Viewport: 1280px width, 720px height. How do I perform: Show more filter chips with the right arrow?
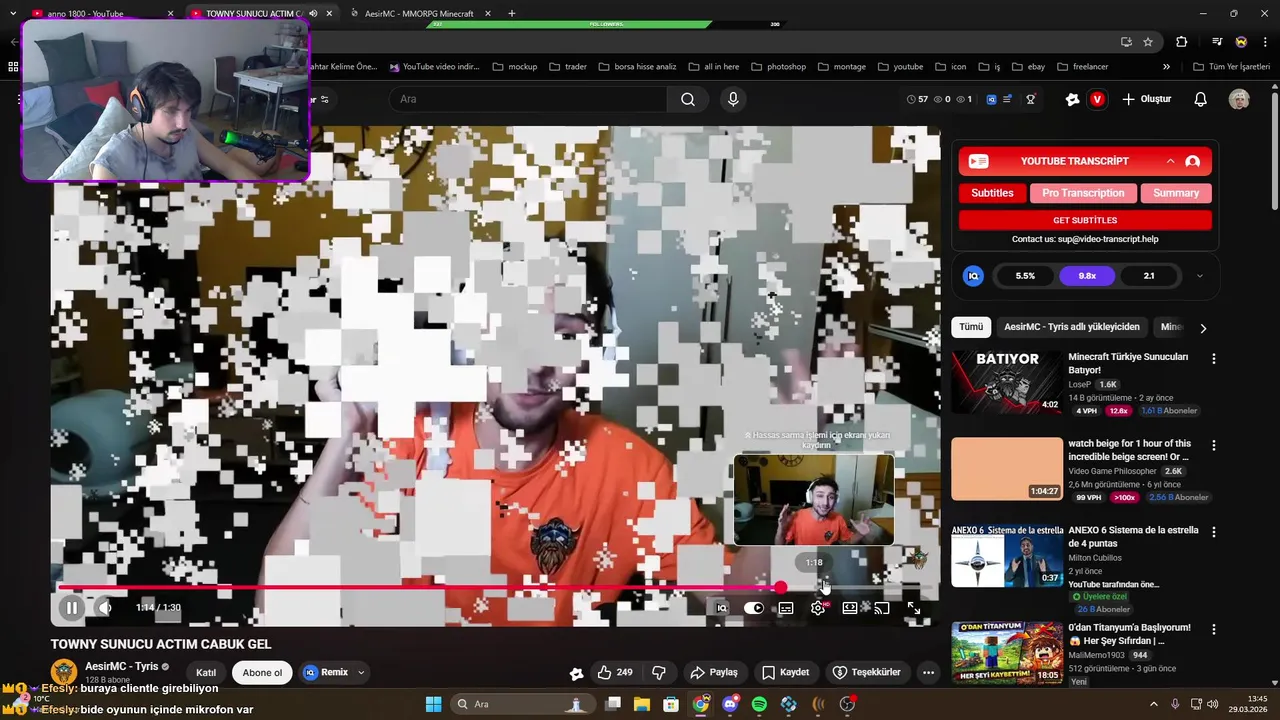(x=1203, y=328)
